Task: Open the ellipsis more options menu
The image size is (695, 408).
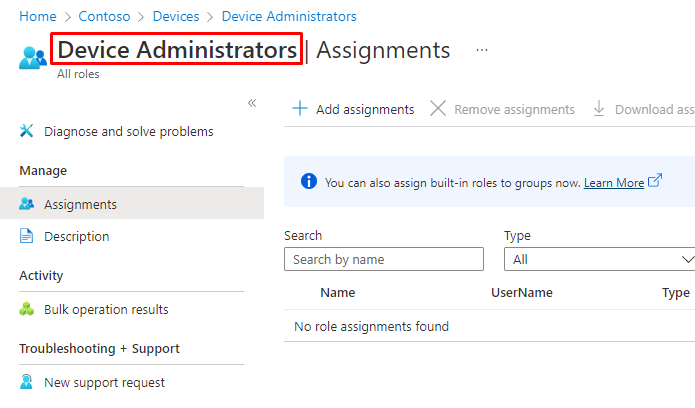Action: tap(482, 50)
